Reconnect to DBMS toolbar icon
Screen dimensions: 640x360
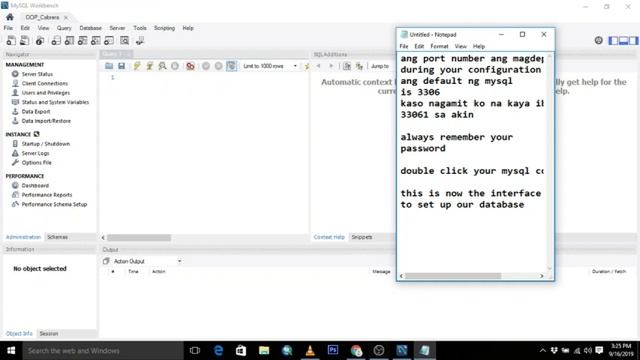(140, 40)
